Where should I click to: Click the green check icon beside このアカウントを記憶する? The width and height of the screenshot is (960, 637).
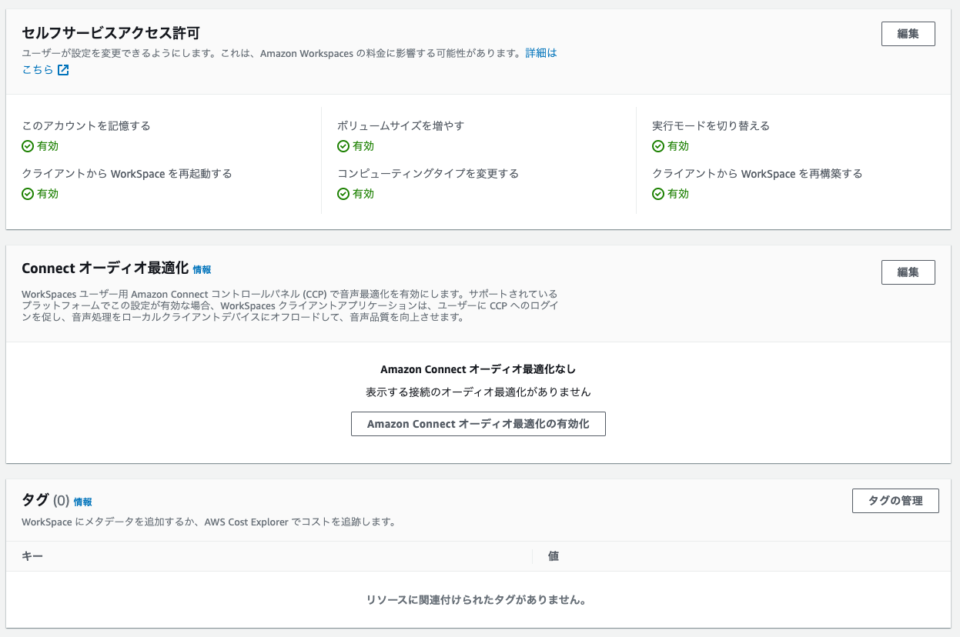click(x=28, y=144)
